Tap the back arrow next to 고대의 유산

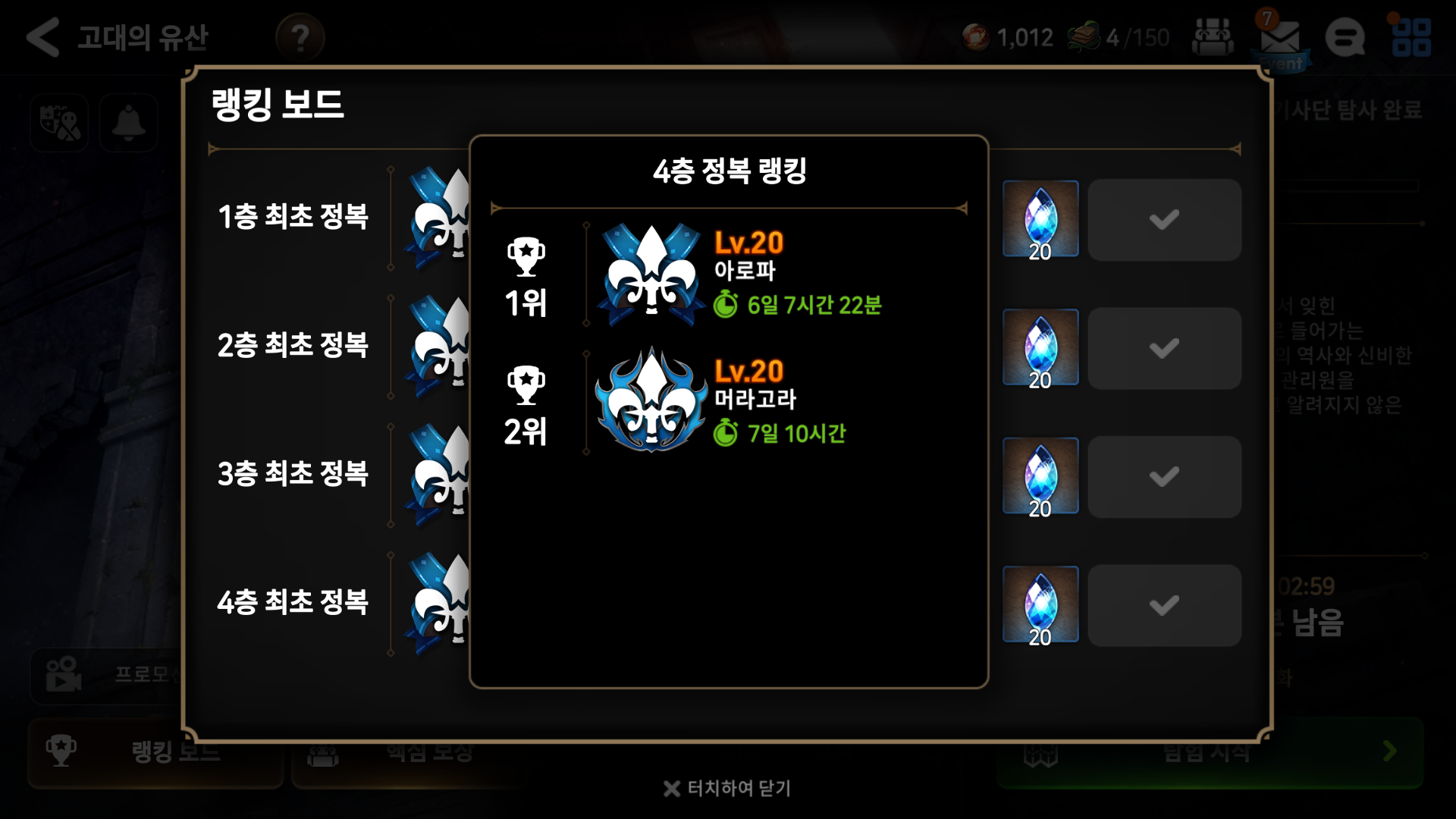click(42, 37)
